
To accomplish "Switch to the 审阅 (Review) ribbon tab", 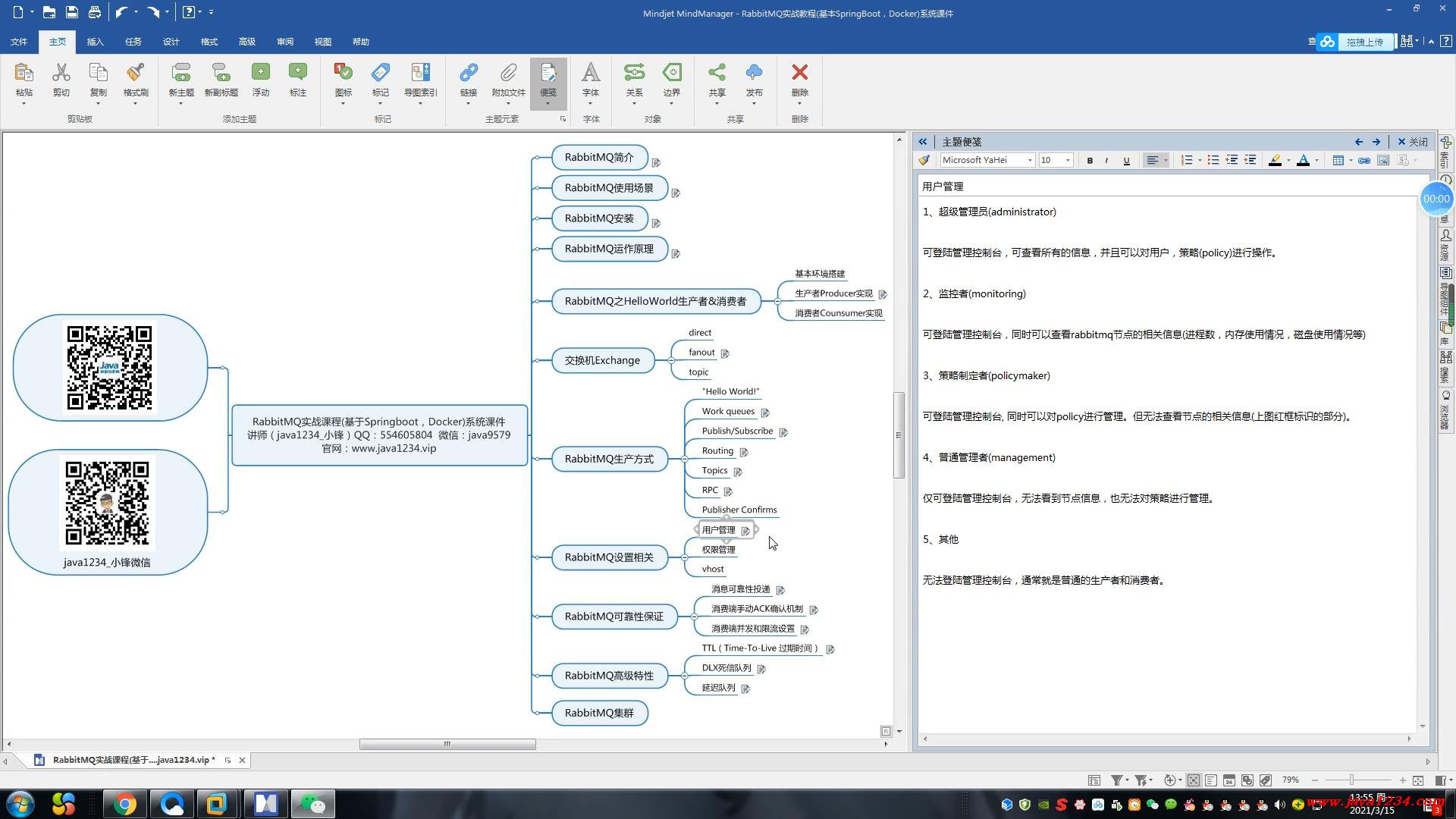I will (285, 42).
